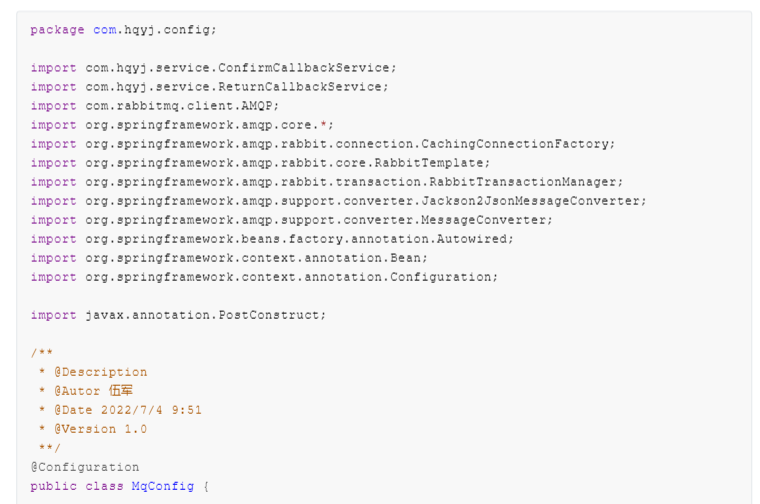Screen dimensions: 760x504
Task: Click the Jackson2JsonMessageConverter import line
Action: point(338,201)
